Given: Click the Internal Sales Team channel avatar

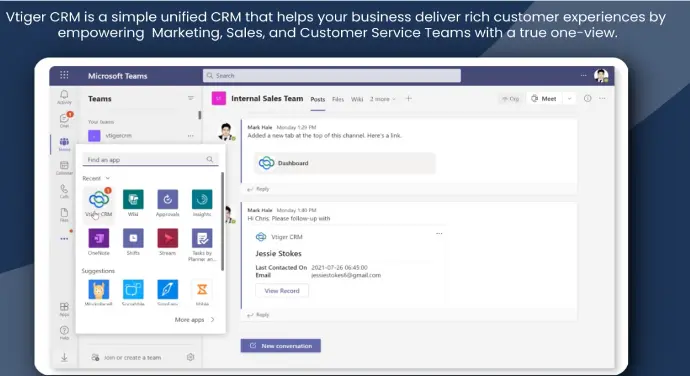Looking at the screenshot, I should (x=219, y=98).
